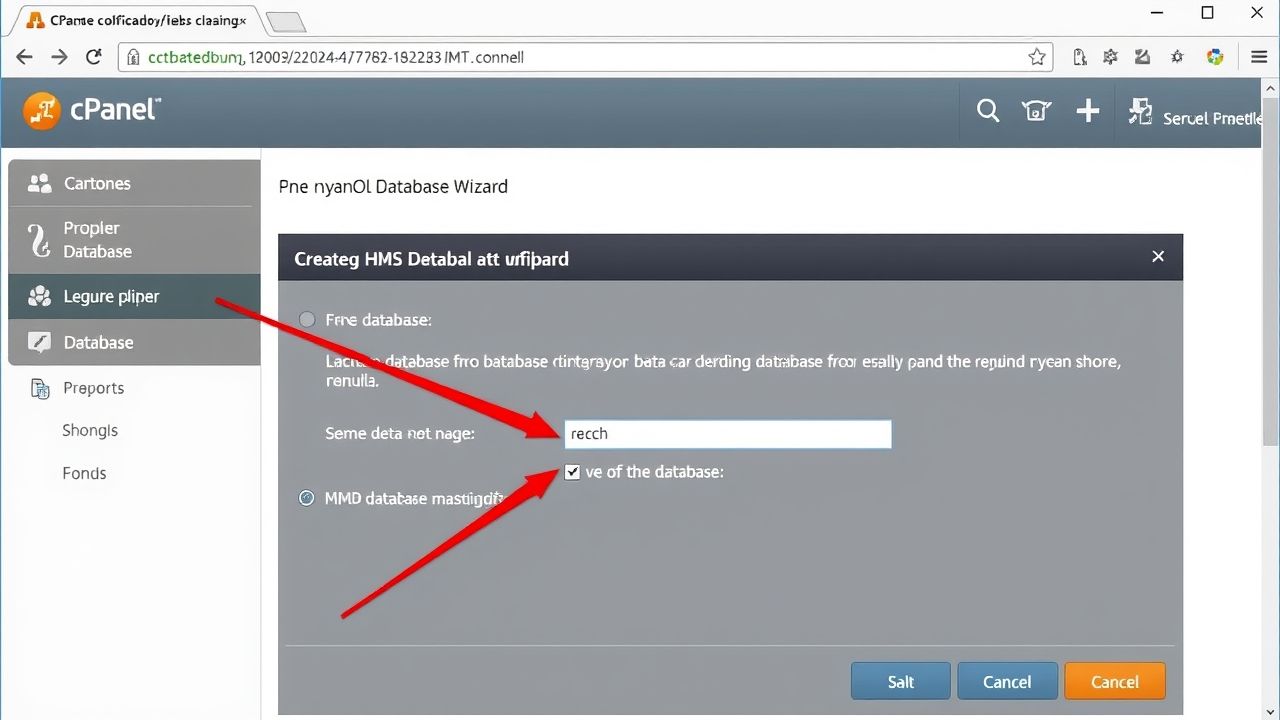
Task: Click the cPanel logo
Action: (x=91, y=110)
